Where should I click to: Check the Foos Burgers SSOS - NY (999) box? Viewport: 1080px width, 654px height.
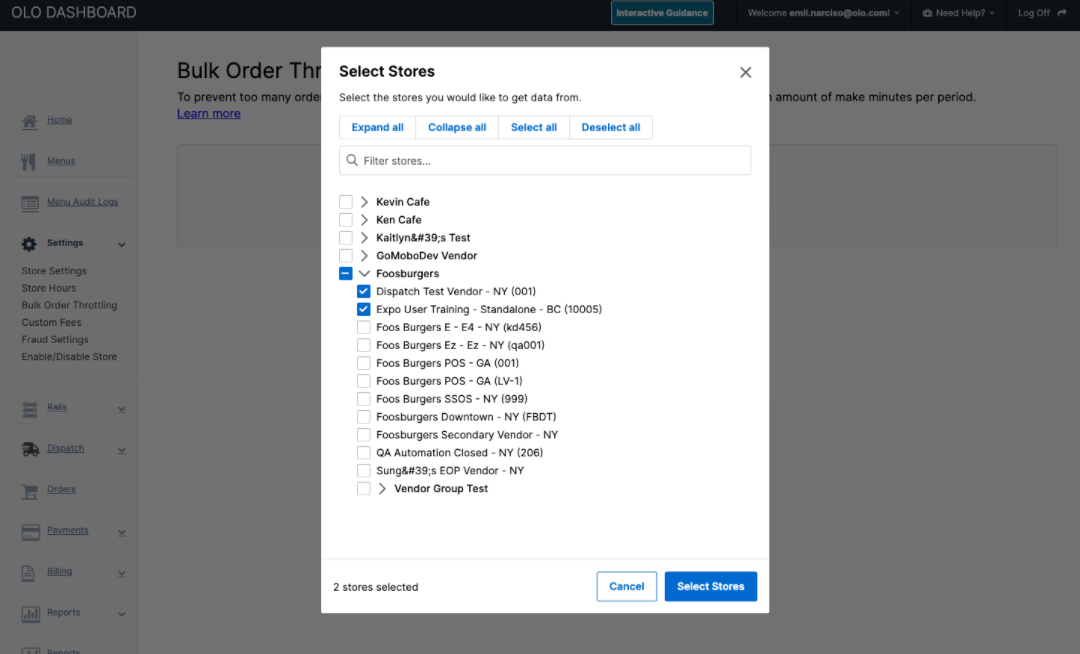pos(364,399)
